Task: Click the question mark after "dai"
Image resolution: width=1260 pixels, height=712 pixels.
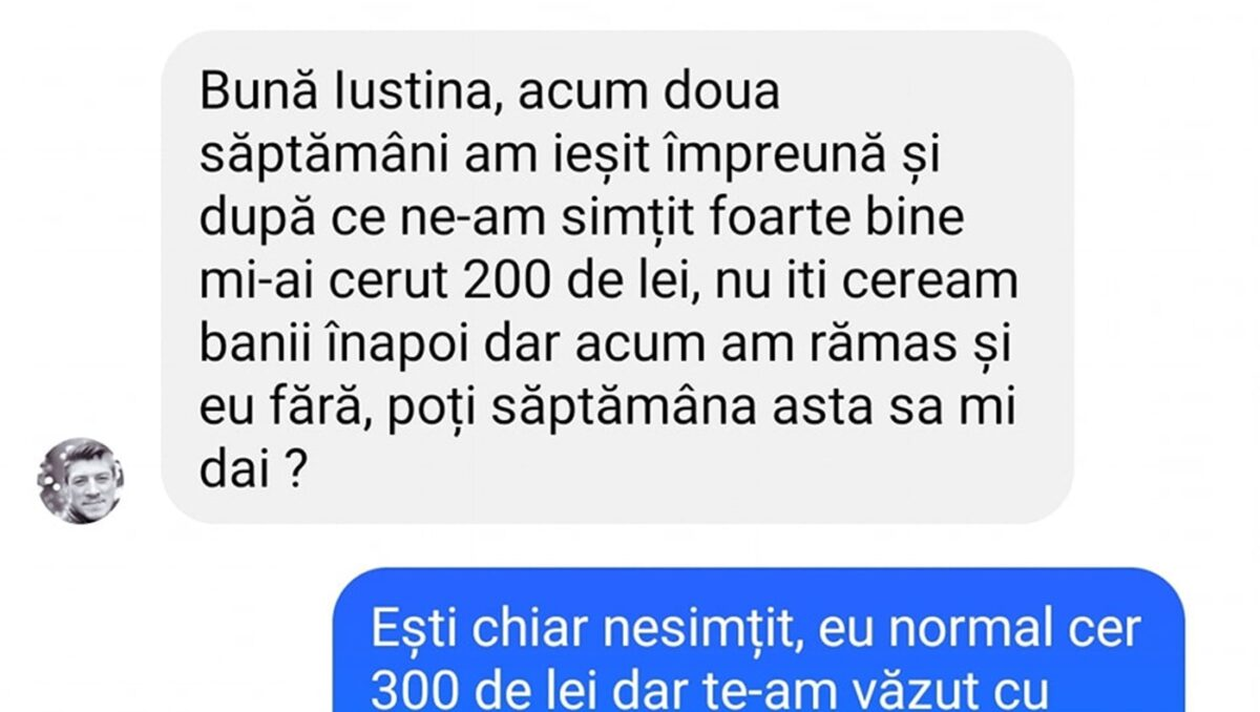Action: [x=294, y=472]
